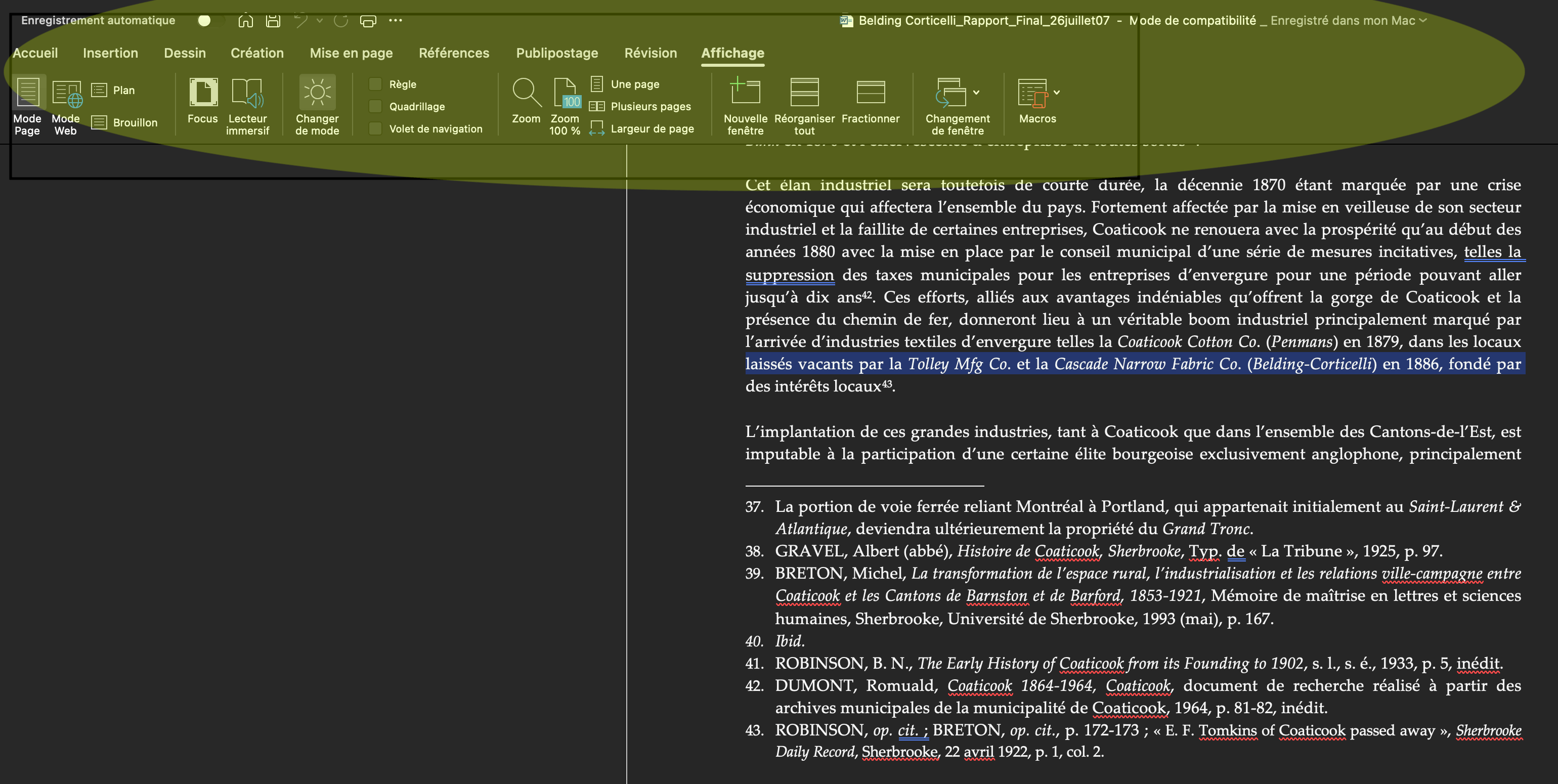The height and width of the screenshot is (784, 1558).
Task: Open the Accueil tab
Action: (x=35, y=53)
